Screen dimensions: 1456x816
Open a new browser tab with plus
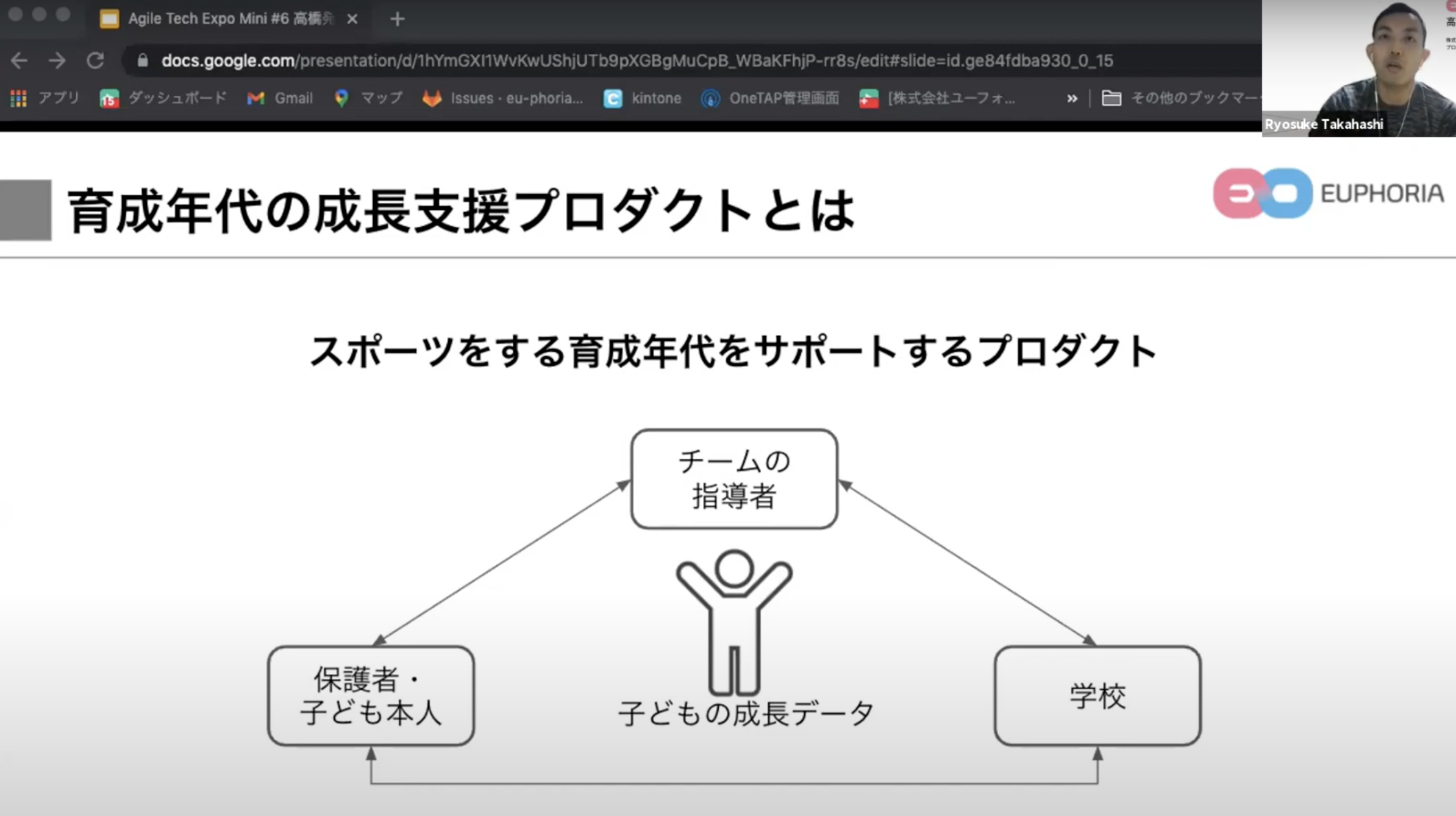coord(397,19)
